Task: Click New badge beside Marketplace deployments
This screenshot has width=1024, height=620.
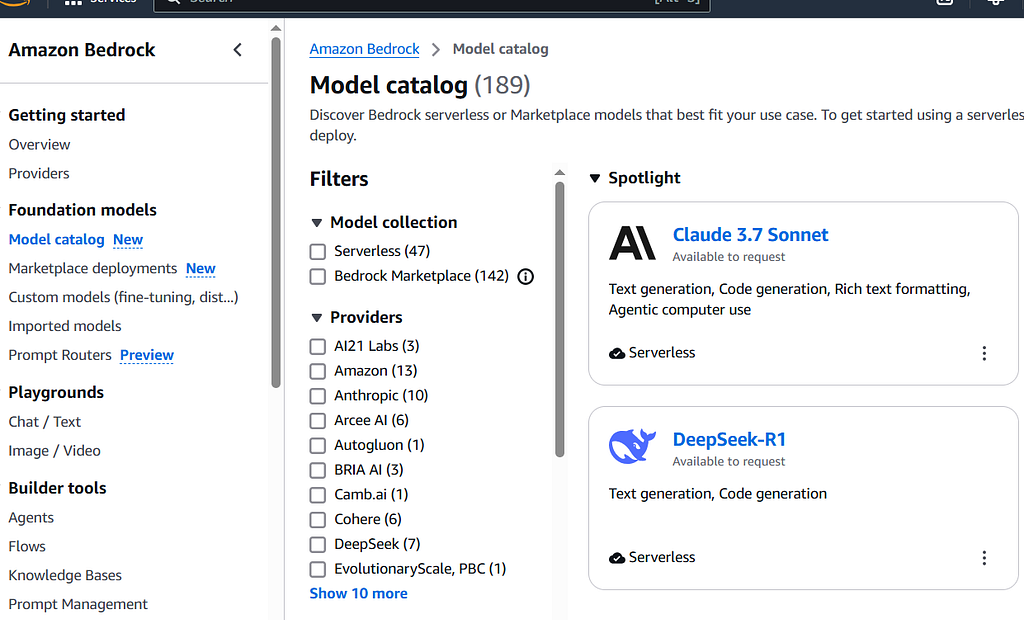Action: [x=200, y=269]
